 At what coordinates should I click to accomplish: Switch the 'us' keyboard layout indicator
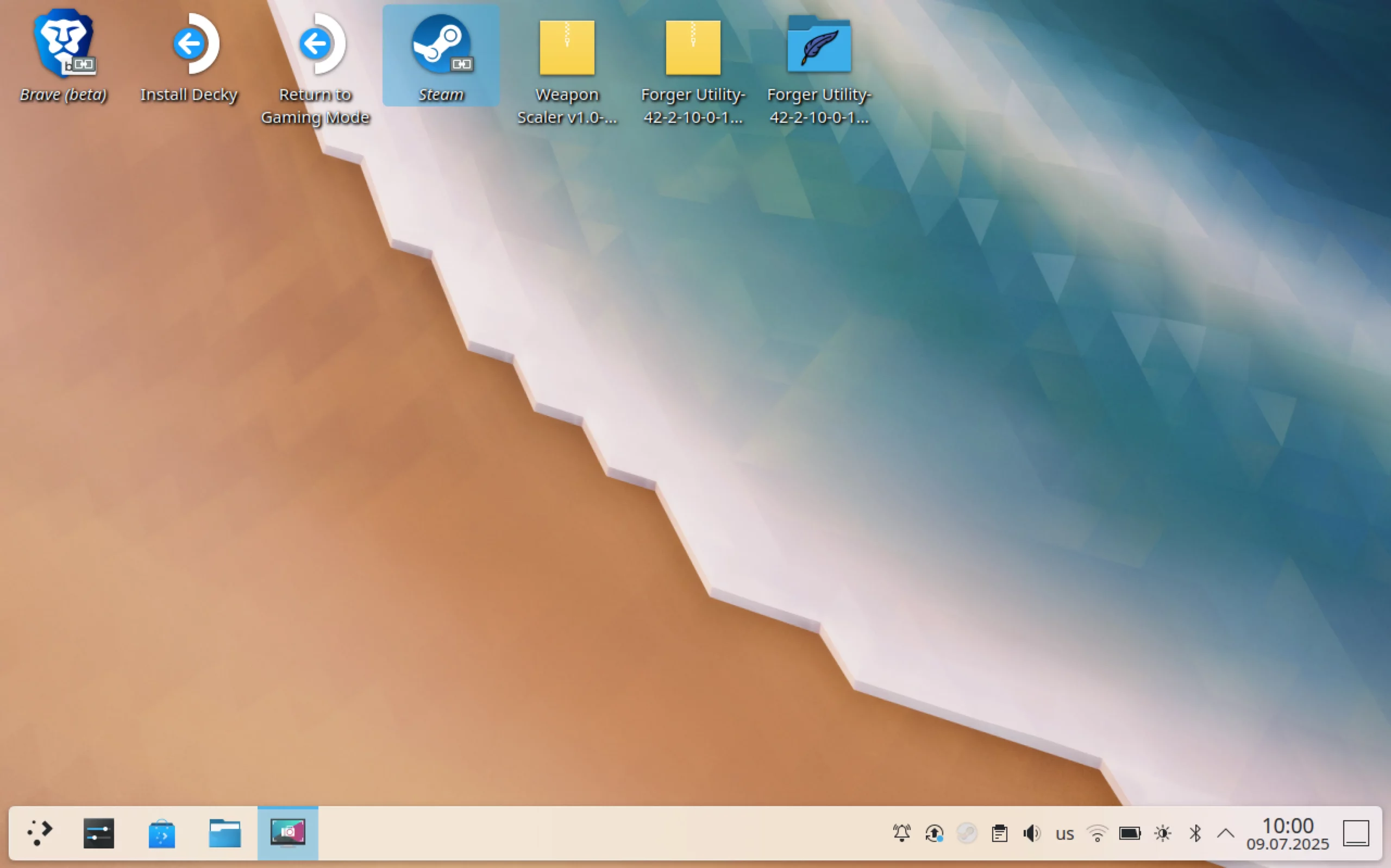click(1064, 834)
